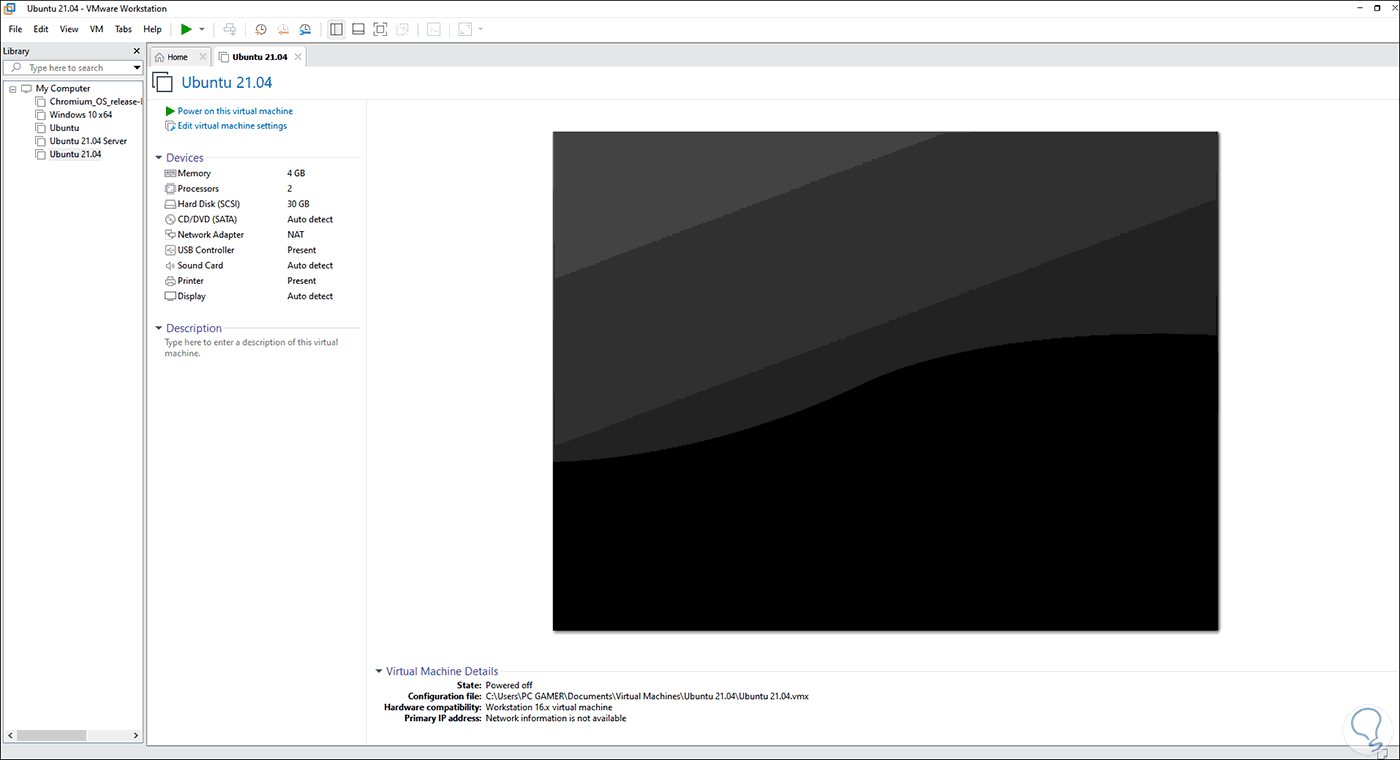The width and height of the screenshot is (1400, 760).
Task: Select the plain Ubuntu VM in library
Action: [64, 128]
